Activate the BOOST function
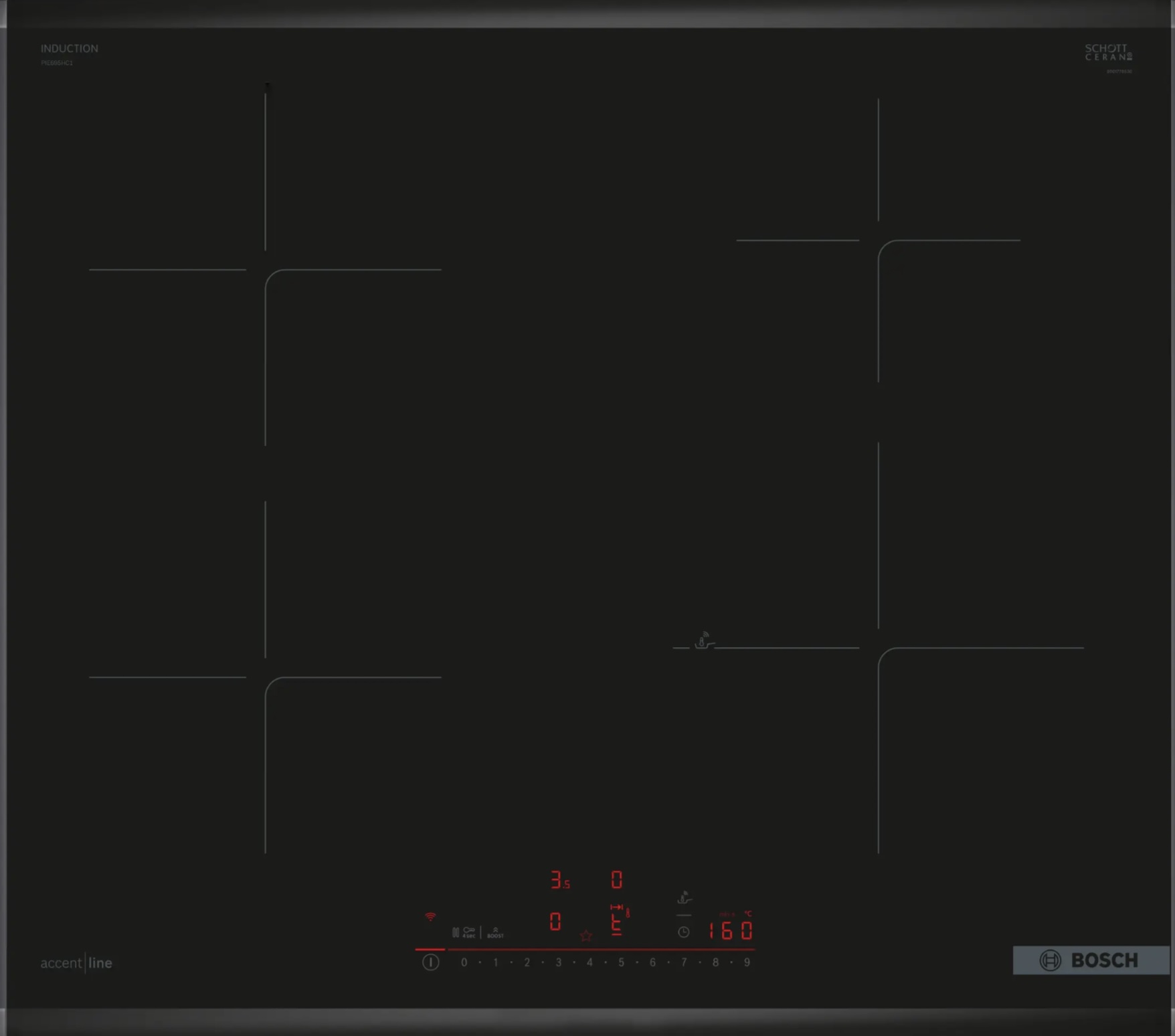This screenshot has width=1175, height=1036. pos(495,933)
